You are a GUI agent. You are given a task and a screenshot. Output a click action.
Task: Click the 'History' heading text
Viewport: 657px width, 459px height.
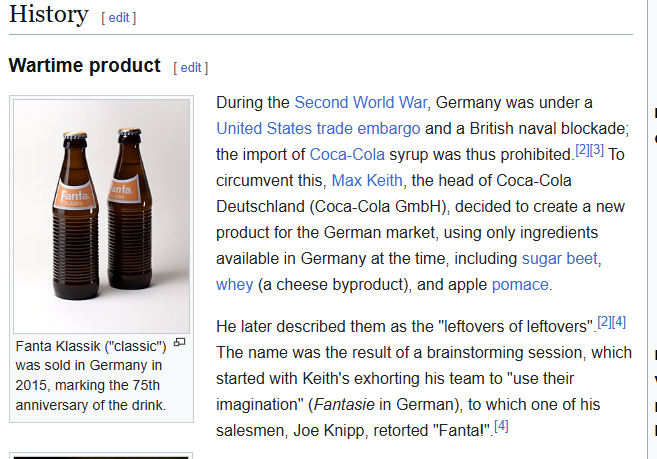tap(49, 14)
